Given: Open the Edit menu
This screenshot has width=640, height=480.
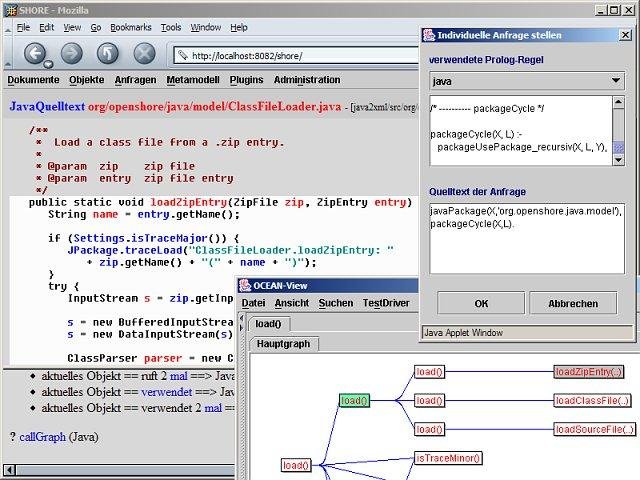Looking at the screenshot, I should [47, 27].
